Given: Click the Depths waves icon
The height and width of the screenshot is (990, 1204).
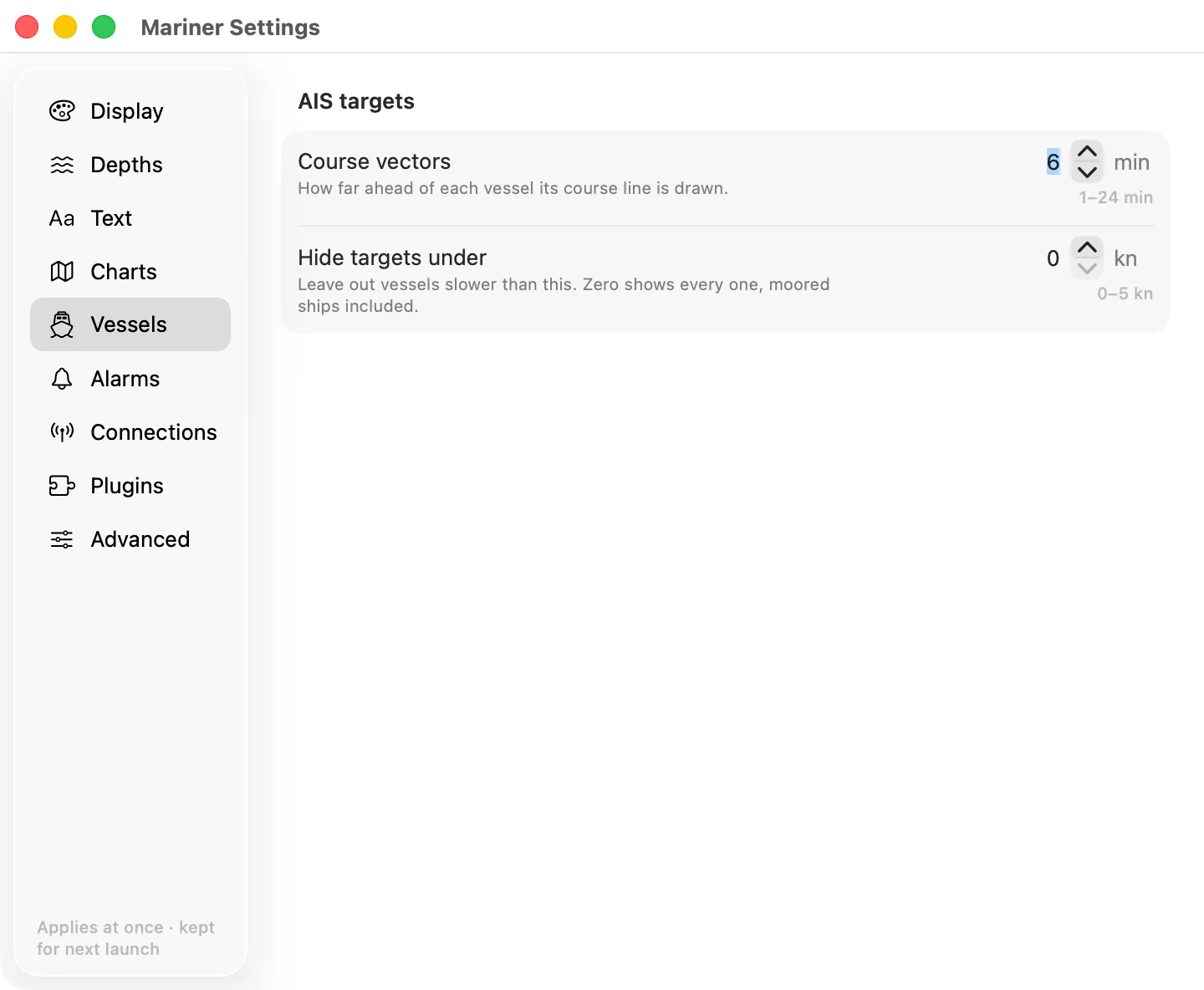Looking at the screenshot, I should pyautogui.click(x=62, y=165).
